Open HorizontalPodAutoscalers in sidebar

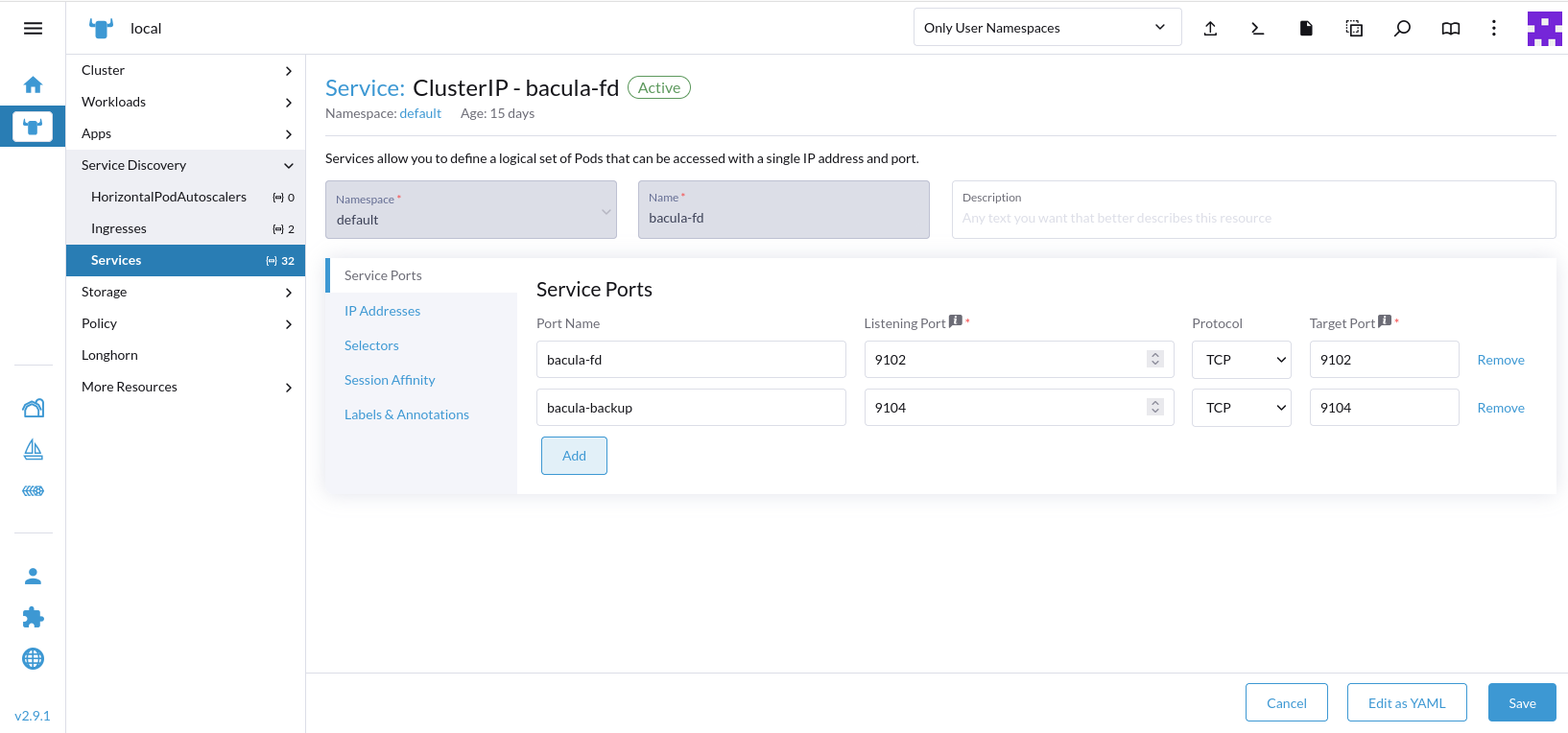[185, 197]
